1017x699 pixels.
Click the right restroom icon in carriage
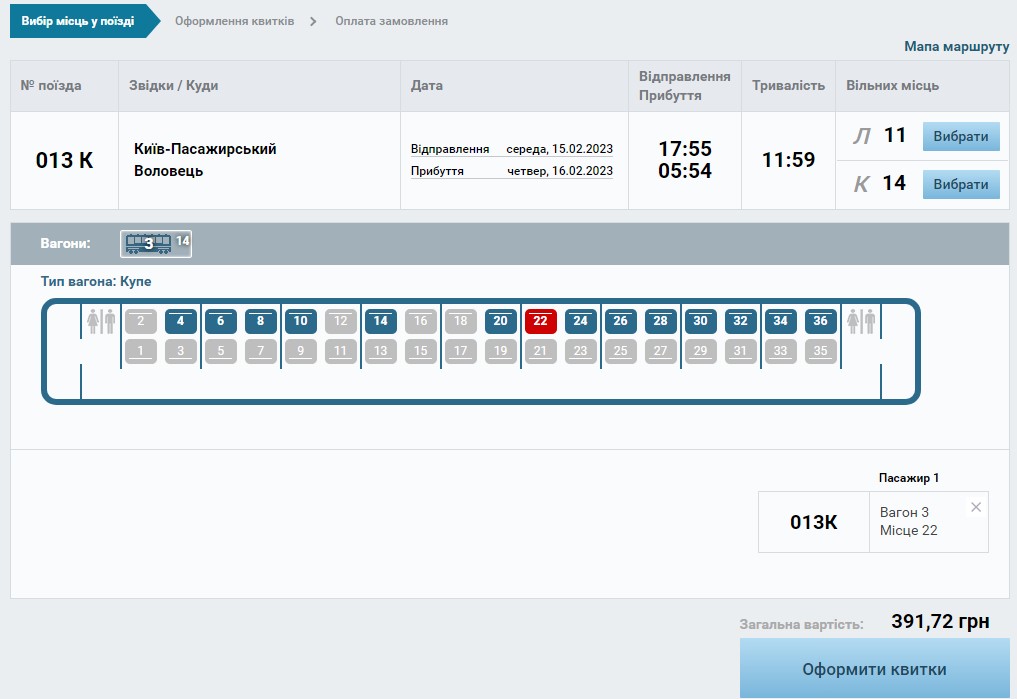pos(861,321)
